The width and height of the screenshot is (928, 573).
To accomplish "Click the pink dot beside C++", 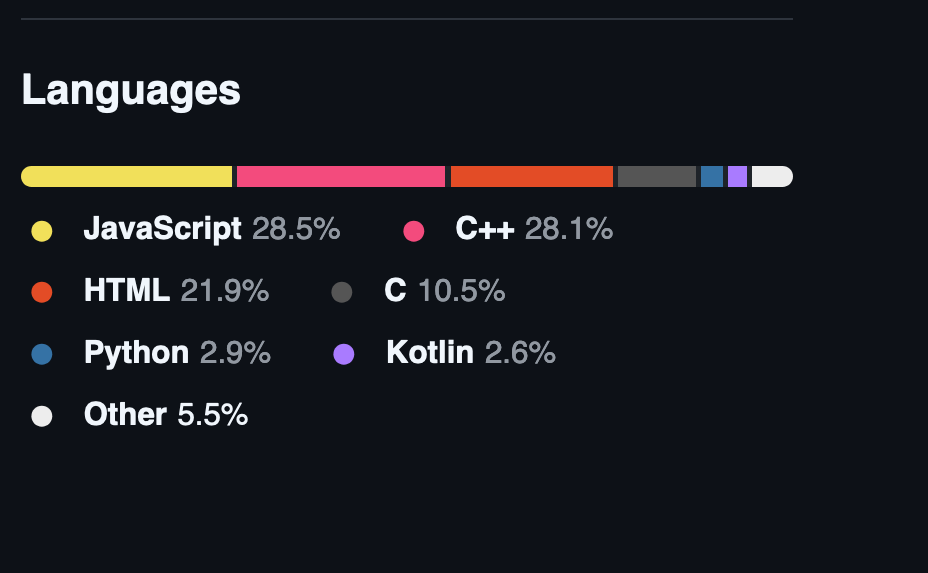I will pos(414,231).
